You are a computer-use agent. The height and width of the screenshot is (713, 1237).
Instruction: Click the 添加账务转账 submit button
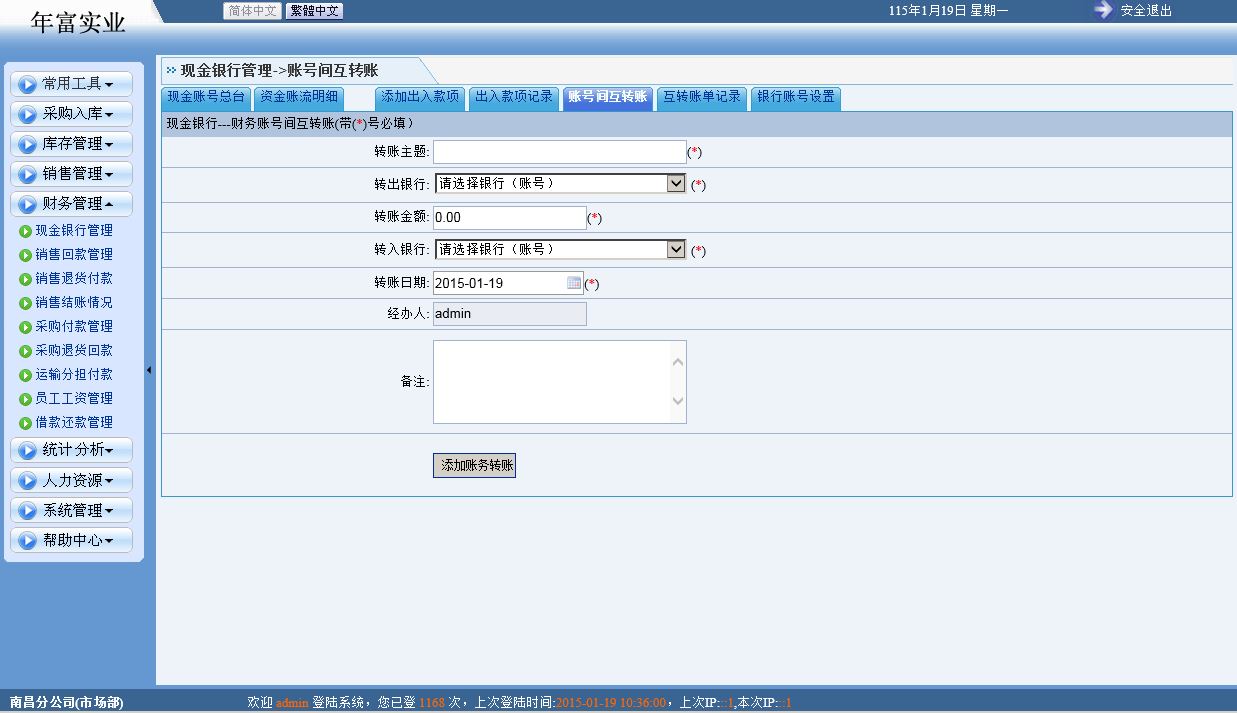474,466
